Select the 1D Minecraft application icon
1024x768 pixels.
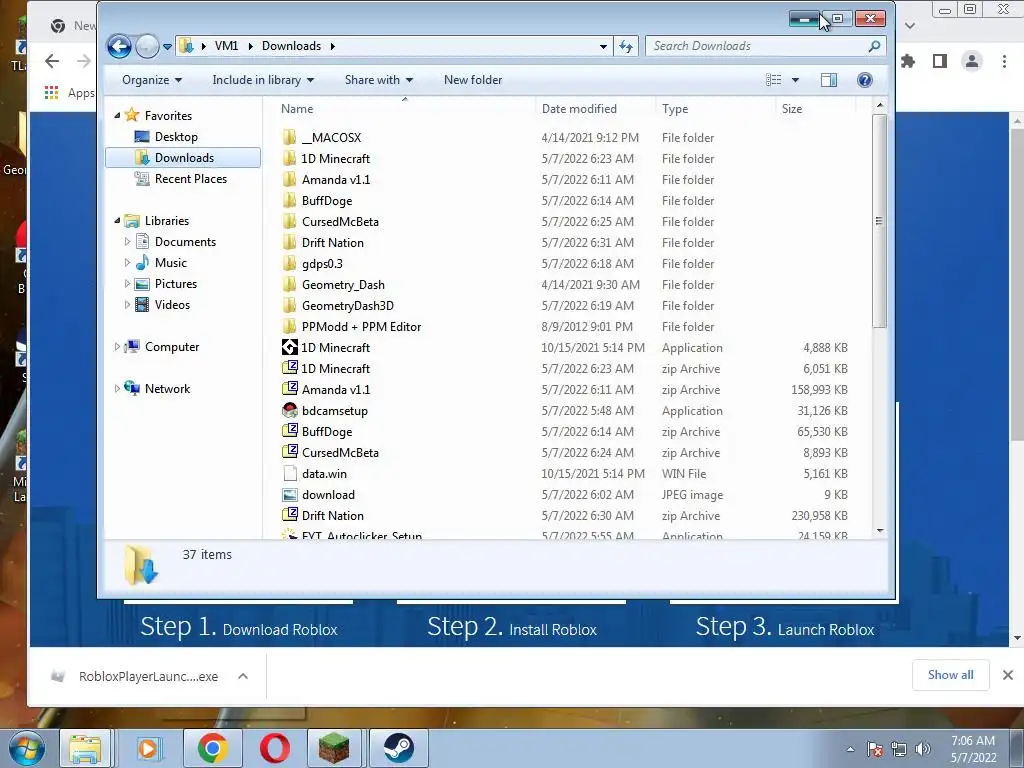(x=289, y=347)
